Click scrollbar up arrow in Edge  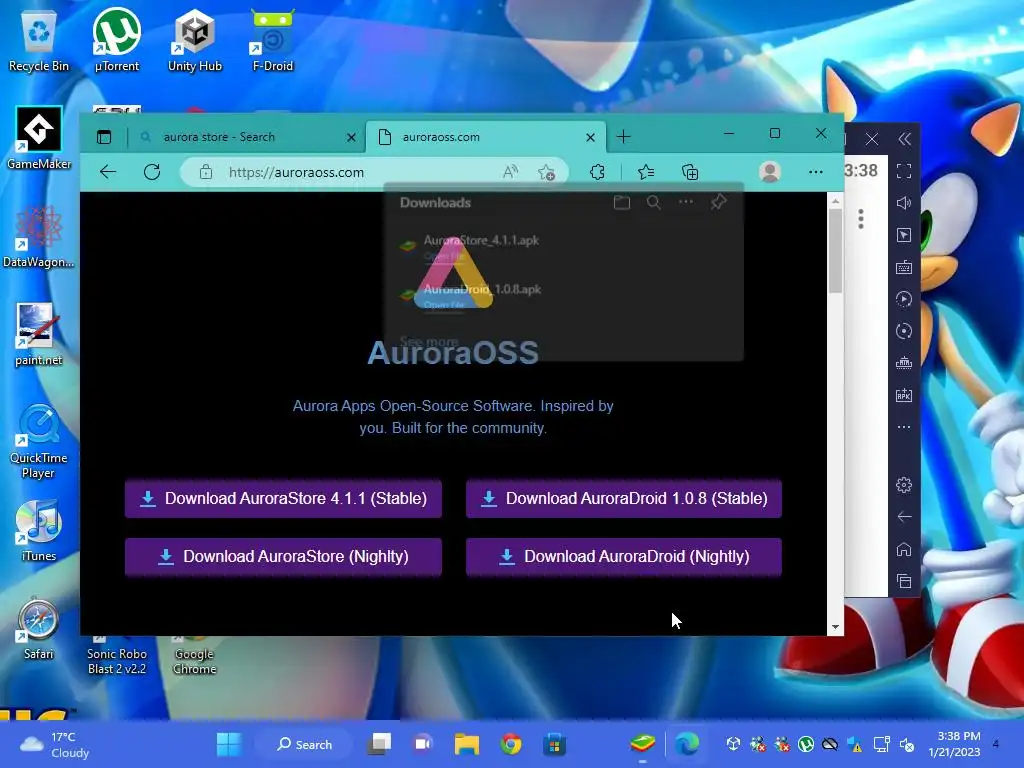tap(835, 201)
